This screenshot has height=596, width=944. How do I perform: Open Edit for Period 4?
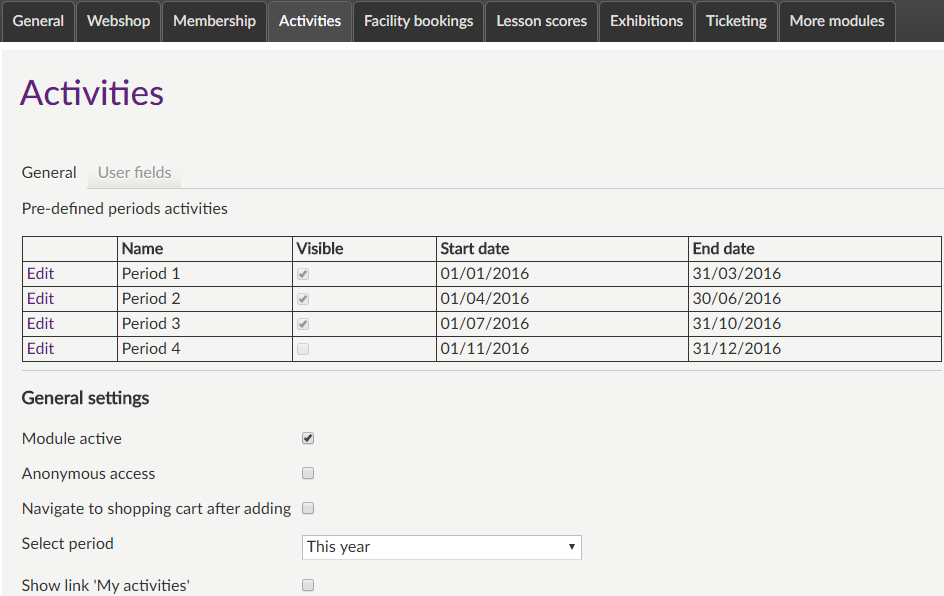point(40,349)
